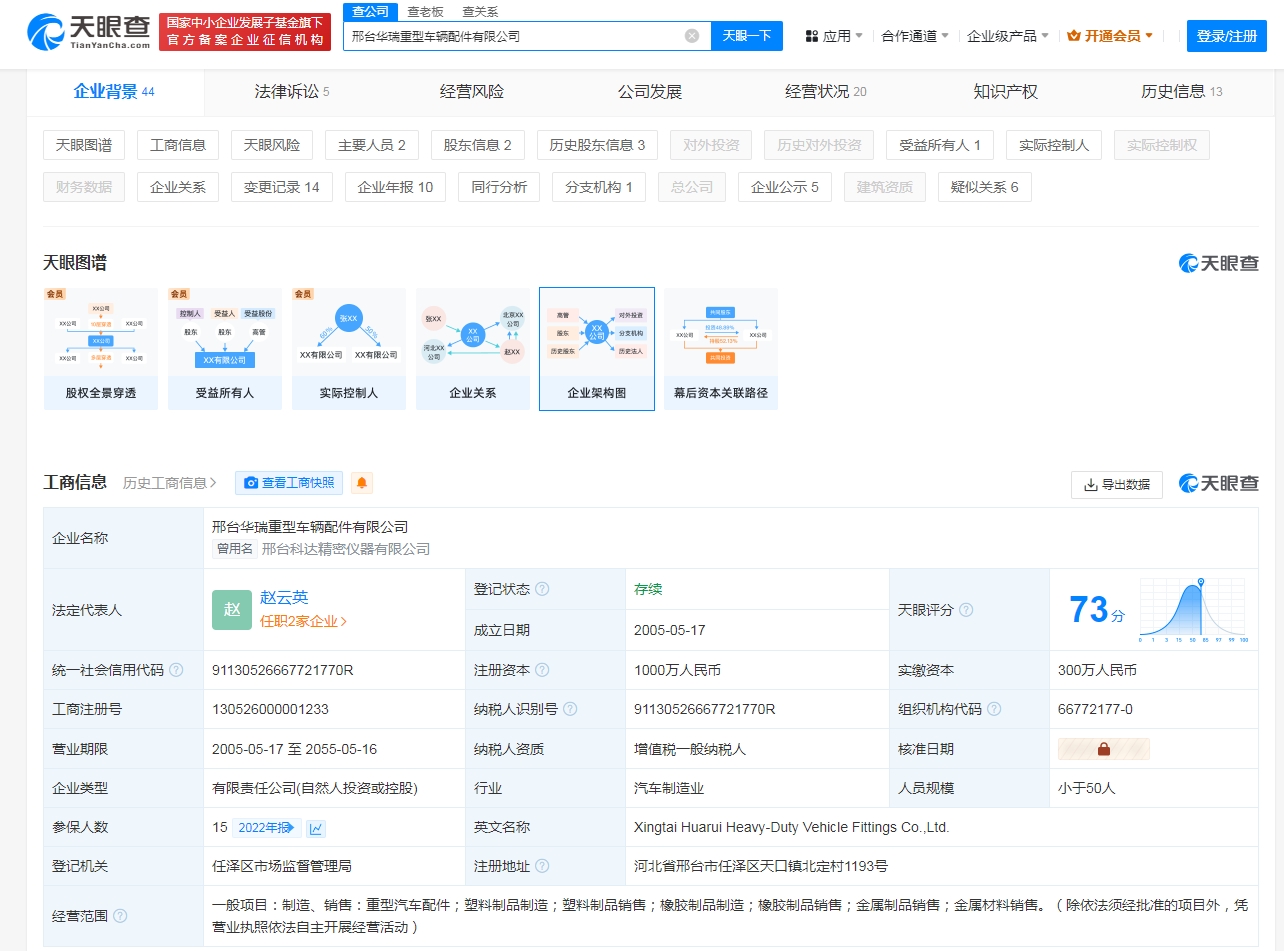Clear the search box text
This screenshot has width=1284, height=951.
(692, 36)
